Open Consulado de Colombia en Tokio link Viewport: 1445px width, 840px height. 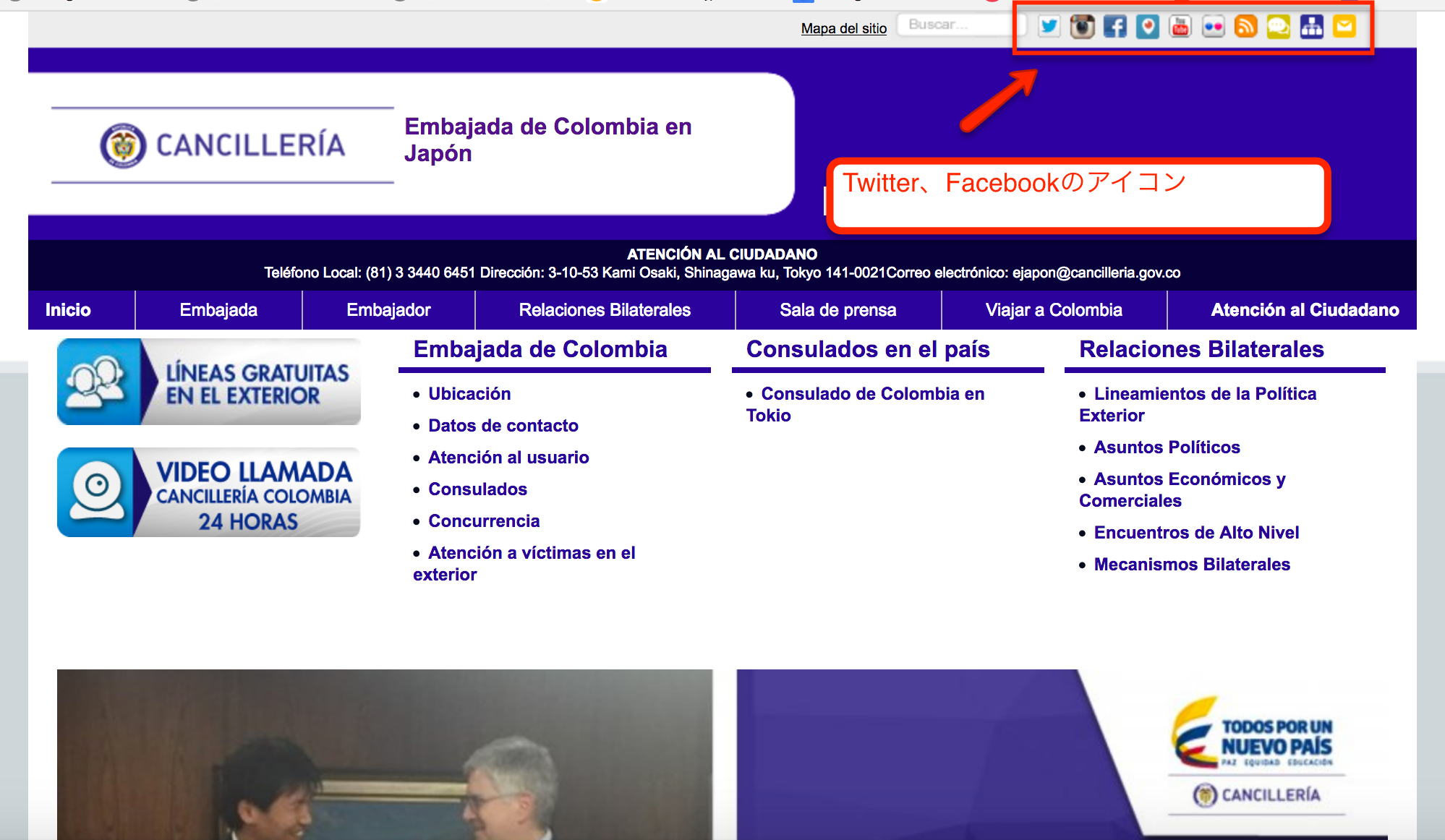(x=866, y=405)
